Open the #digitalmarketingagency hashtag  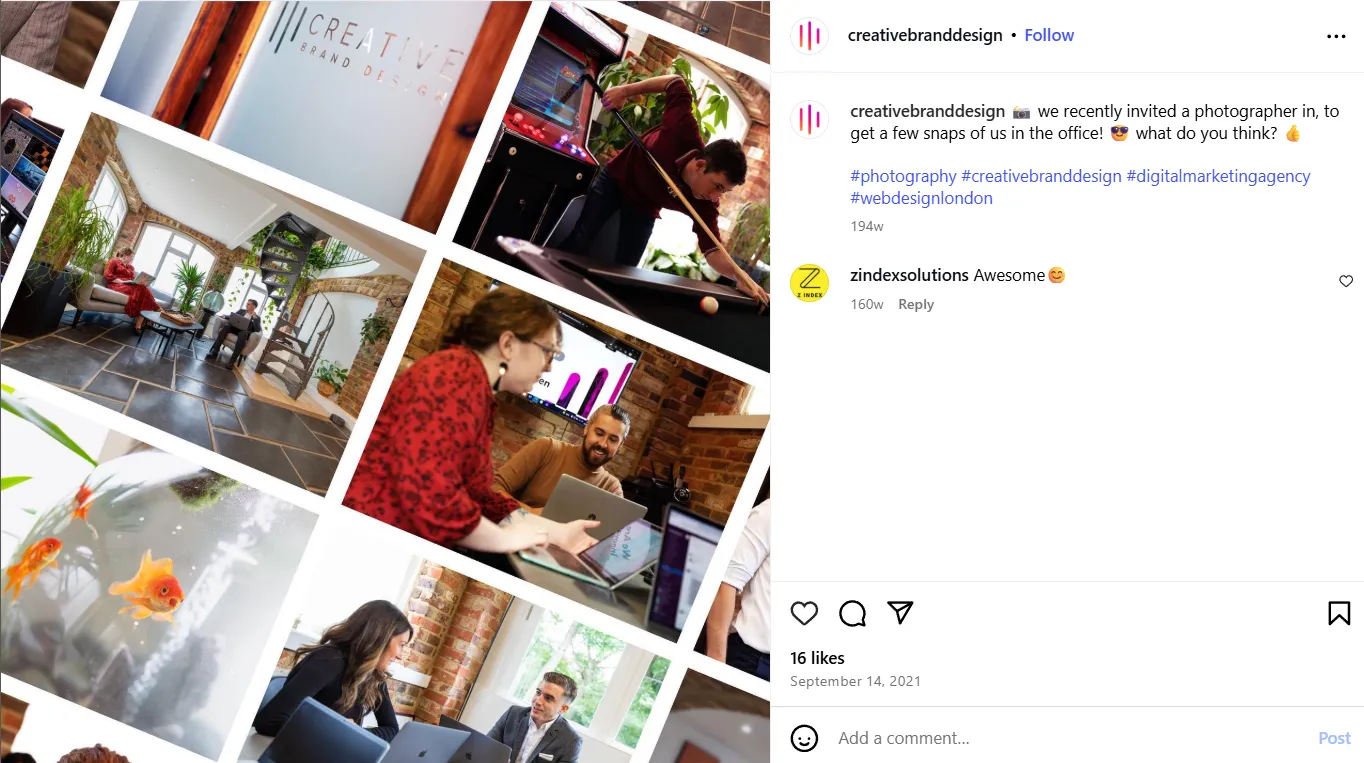tap(1218, 176)
